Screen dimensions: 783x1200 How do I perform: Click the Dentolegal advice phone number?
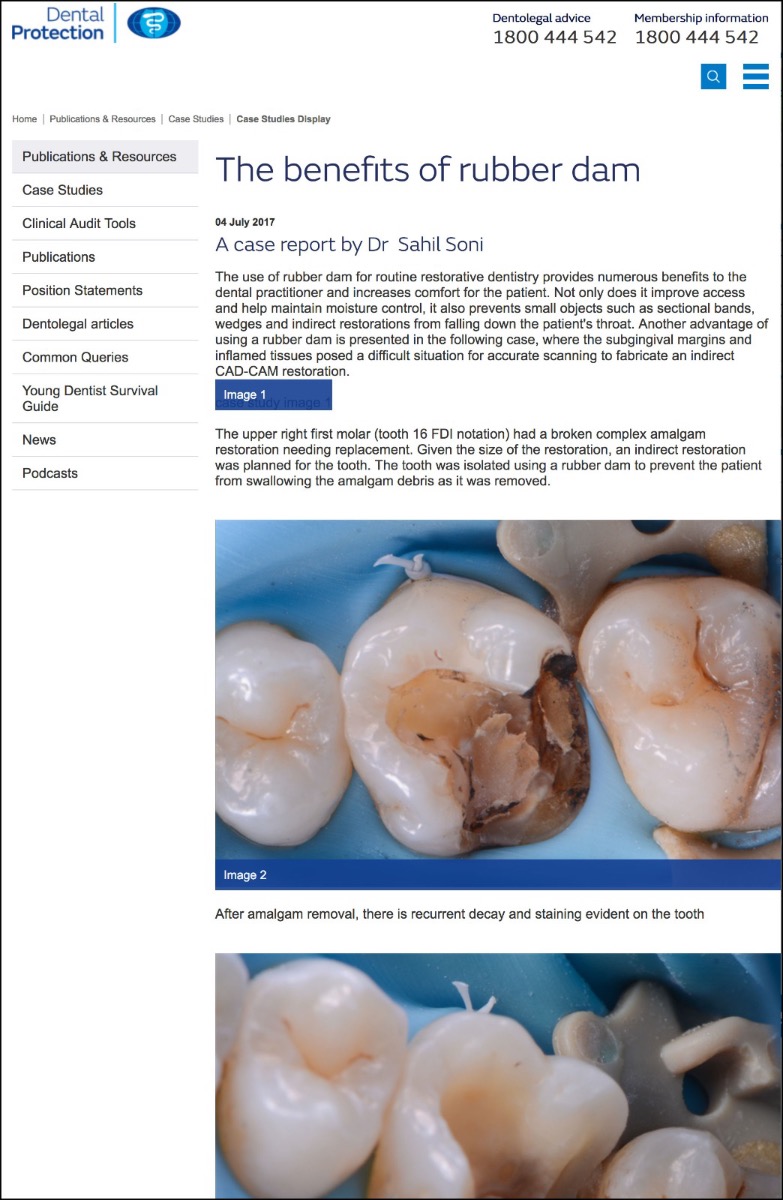[x=555, y=37]
